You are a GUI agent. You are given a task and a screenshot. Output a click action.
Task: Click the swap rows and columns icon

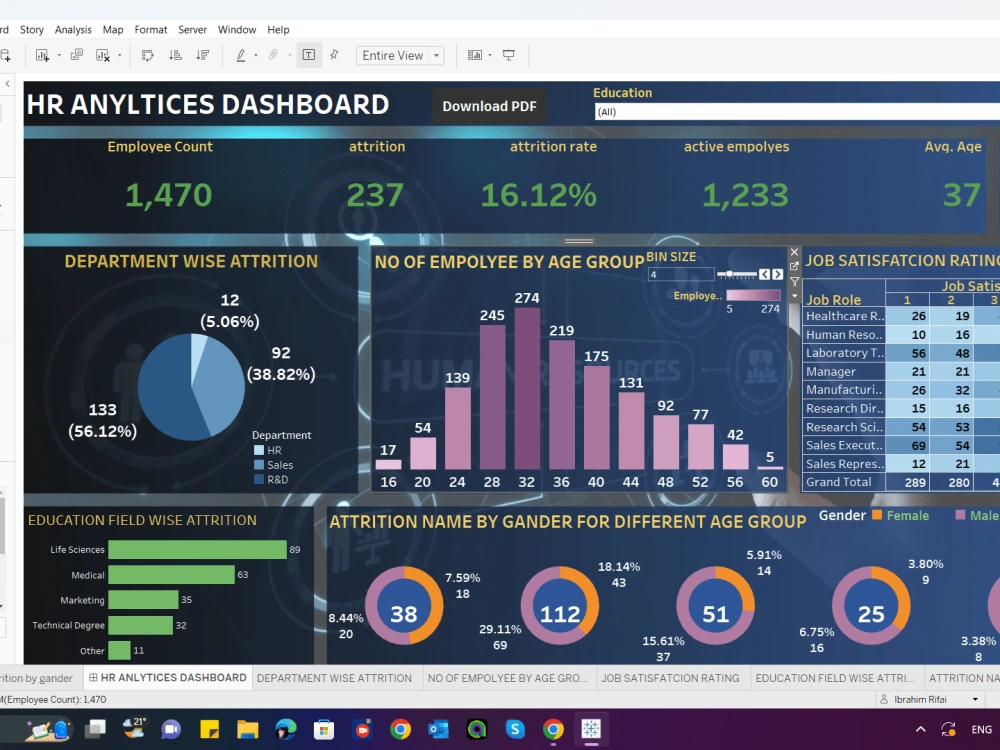click(146, 55)
